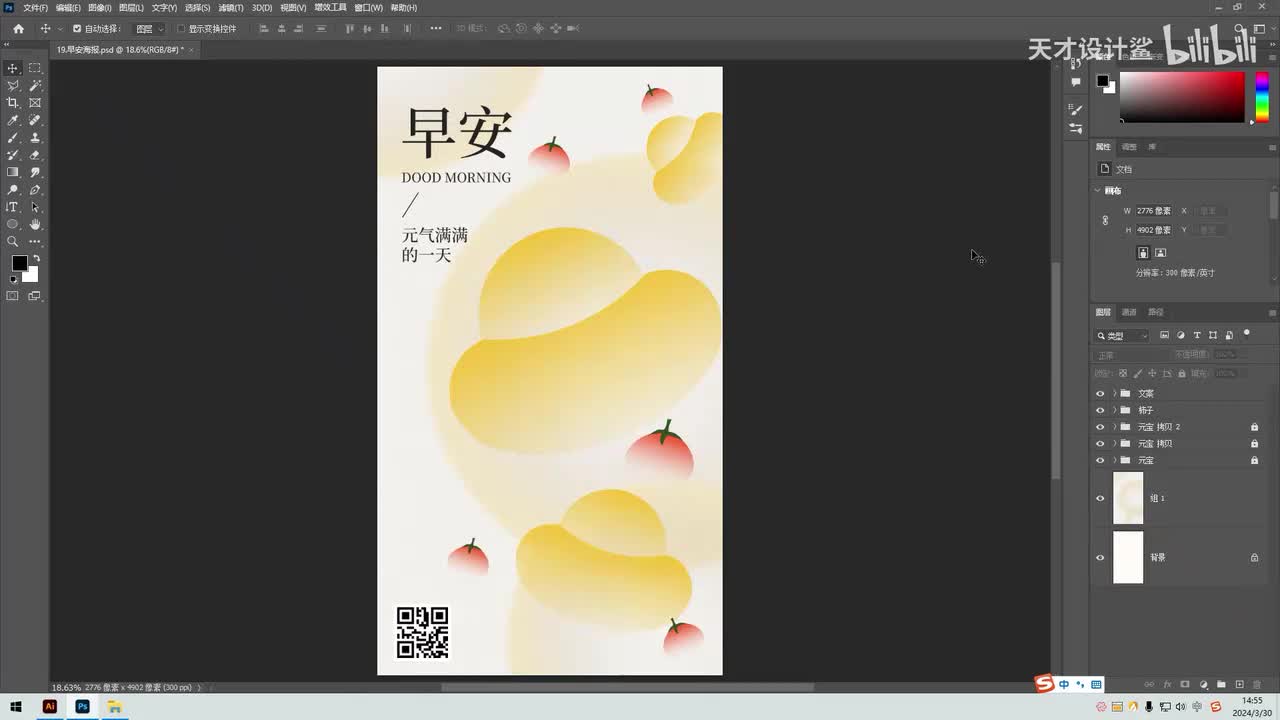
Task: Expand the 柿子 layer group
Action: click(1114, 410)
